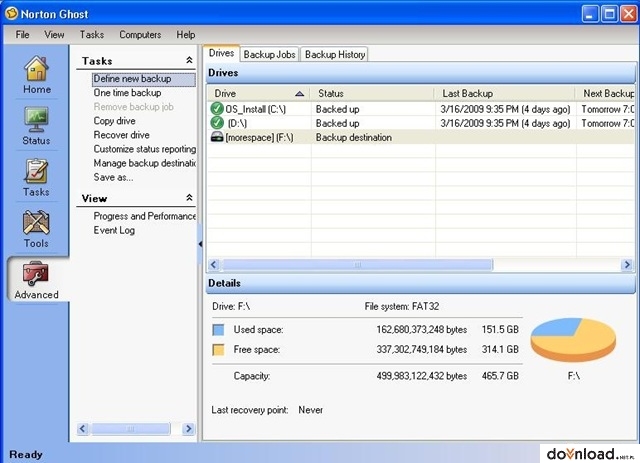The width and height of the screenshot is (640, 463).
Task: Click task panel scroll left arrow
Action: pyautogui.click(x=83, y=429)
